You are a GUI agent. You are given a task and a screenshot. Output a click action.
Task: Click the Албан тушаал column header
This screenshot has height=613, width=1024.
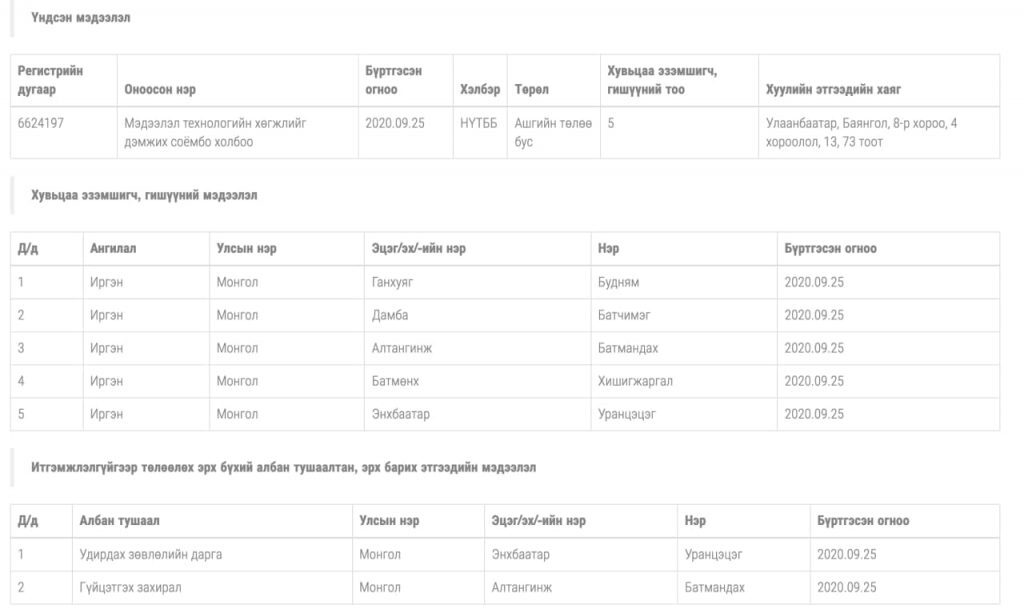pos(119,521)
